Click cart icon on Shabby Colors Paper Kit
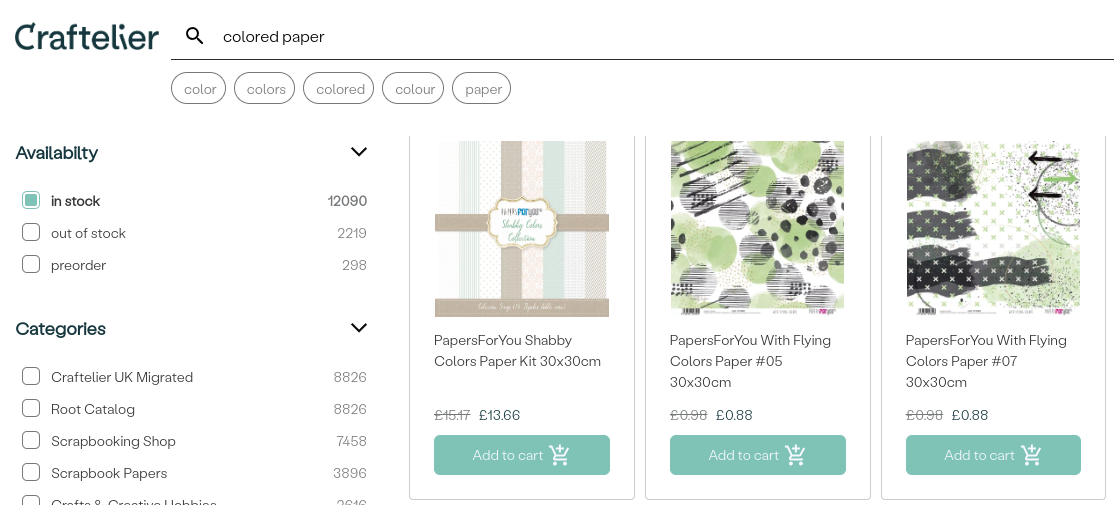1114x505 pixels. coord(560,455)
